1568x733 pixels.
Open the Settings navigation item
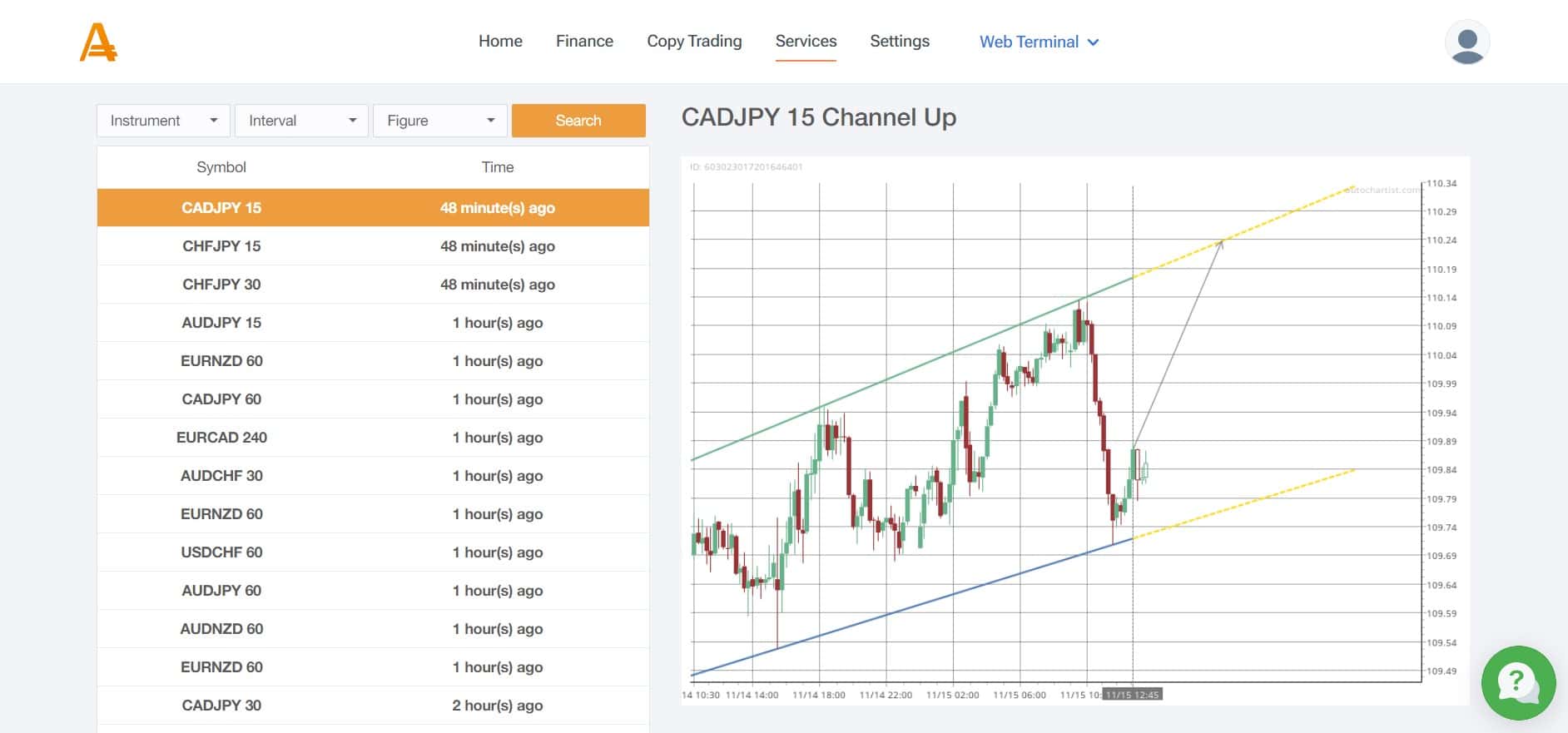(900, 41)
